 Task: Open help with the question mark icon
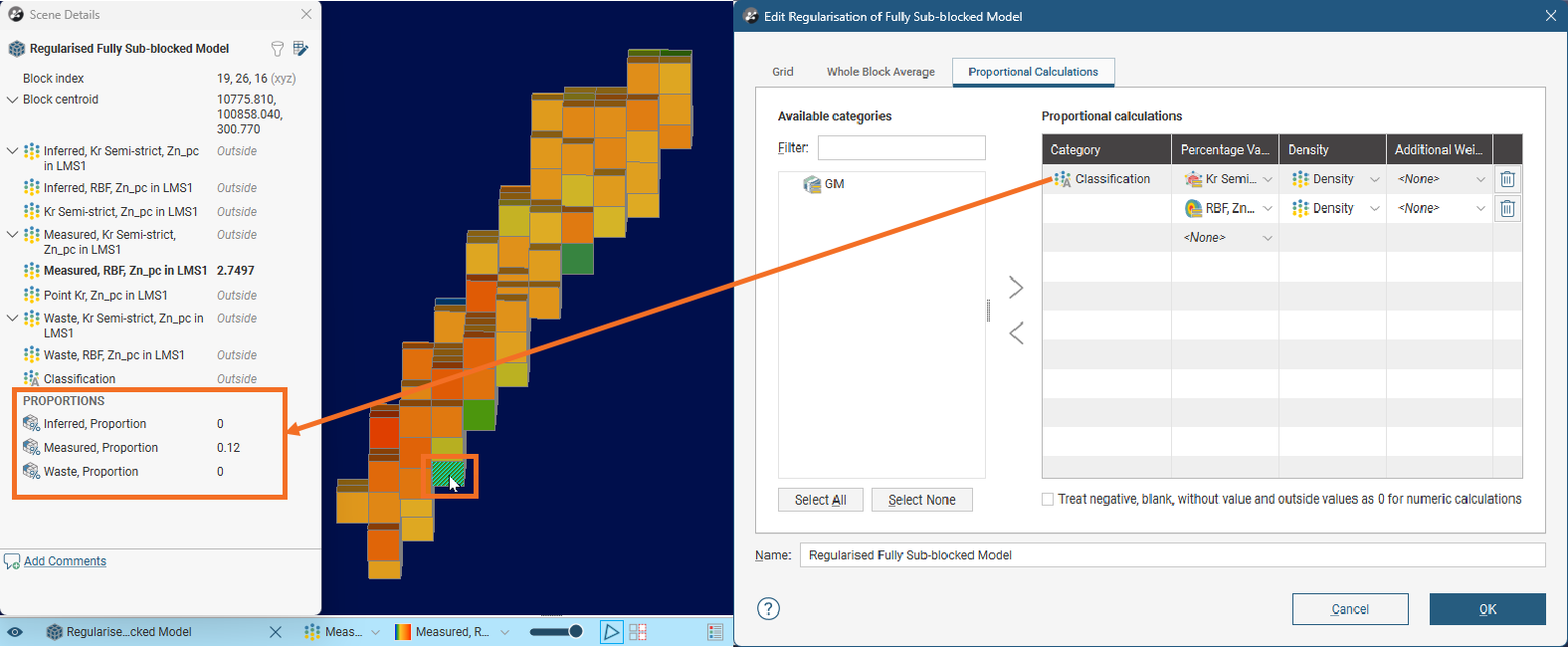[768, 609]
